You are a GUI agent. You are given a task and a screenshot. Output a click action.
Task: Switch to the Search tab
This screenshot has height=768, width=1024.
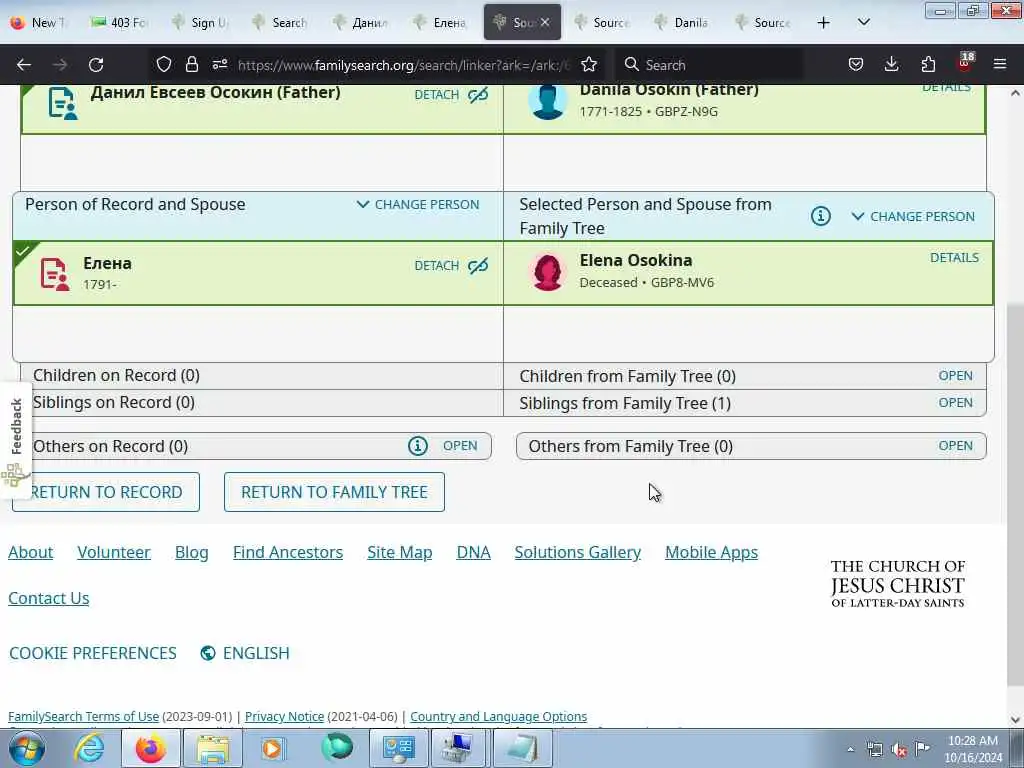click(280, 22)
